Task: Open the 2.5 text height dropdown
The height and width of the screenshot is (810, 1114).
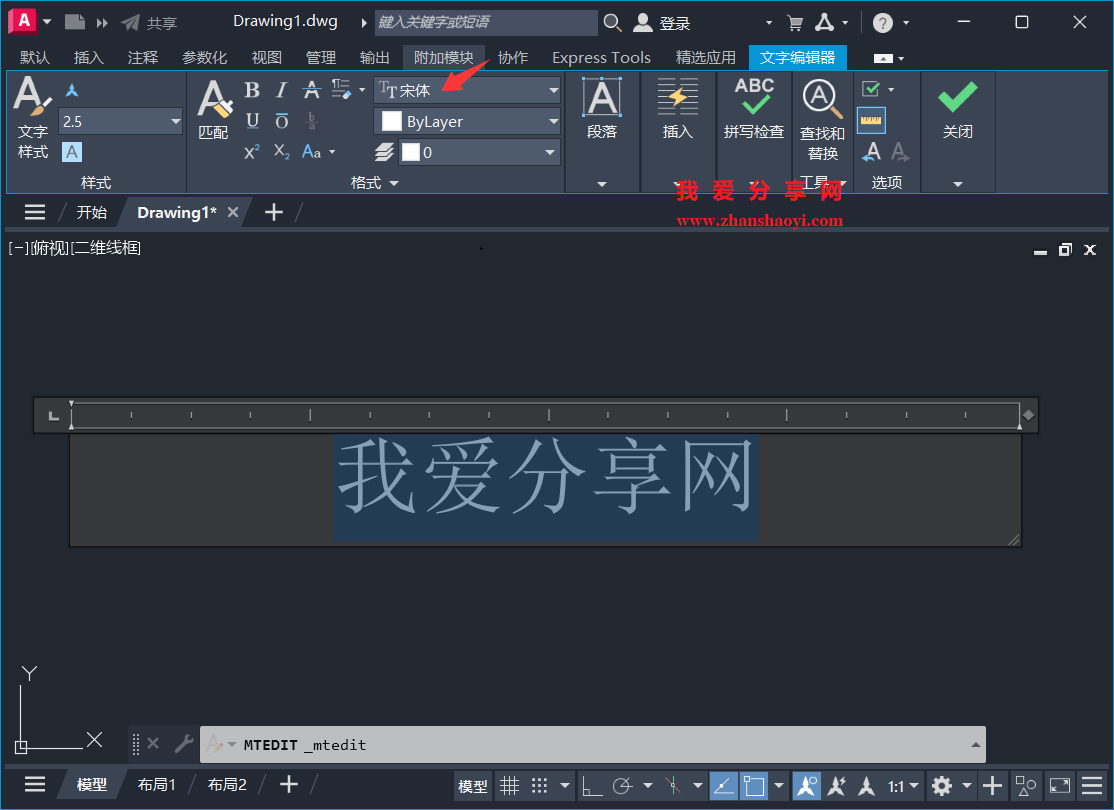Action: coord(120,122)
